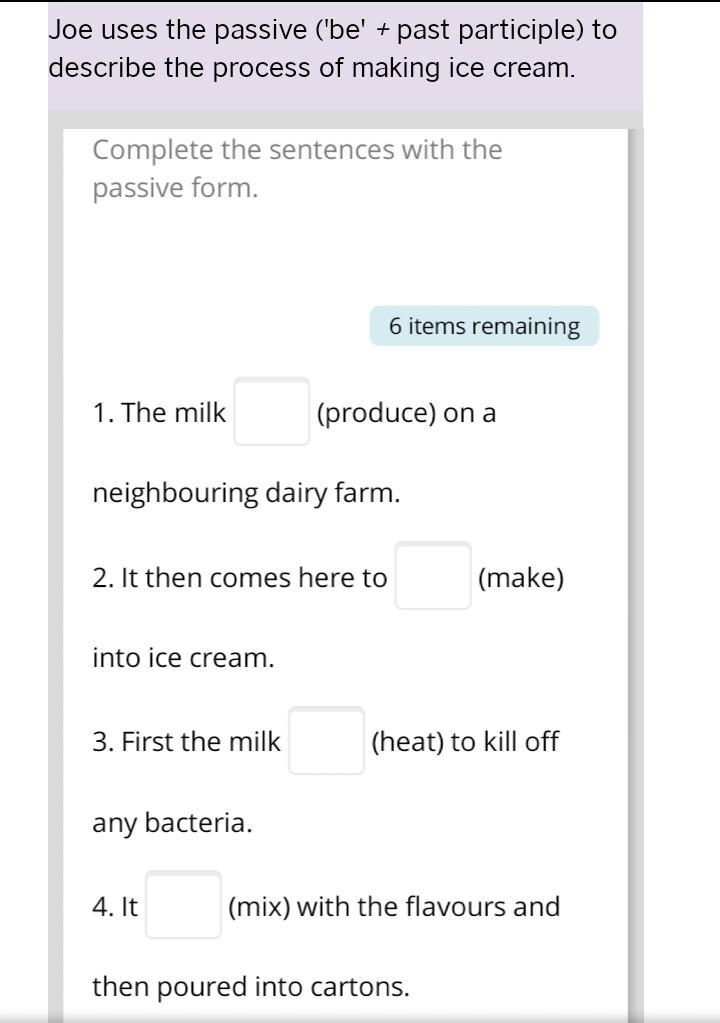Click the blank box before (make)

433,576
